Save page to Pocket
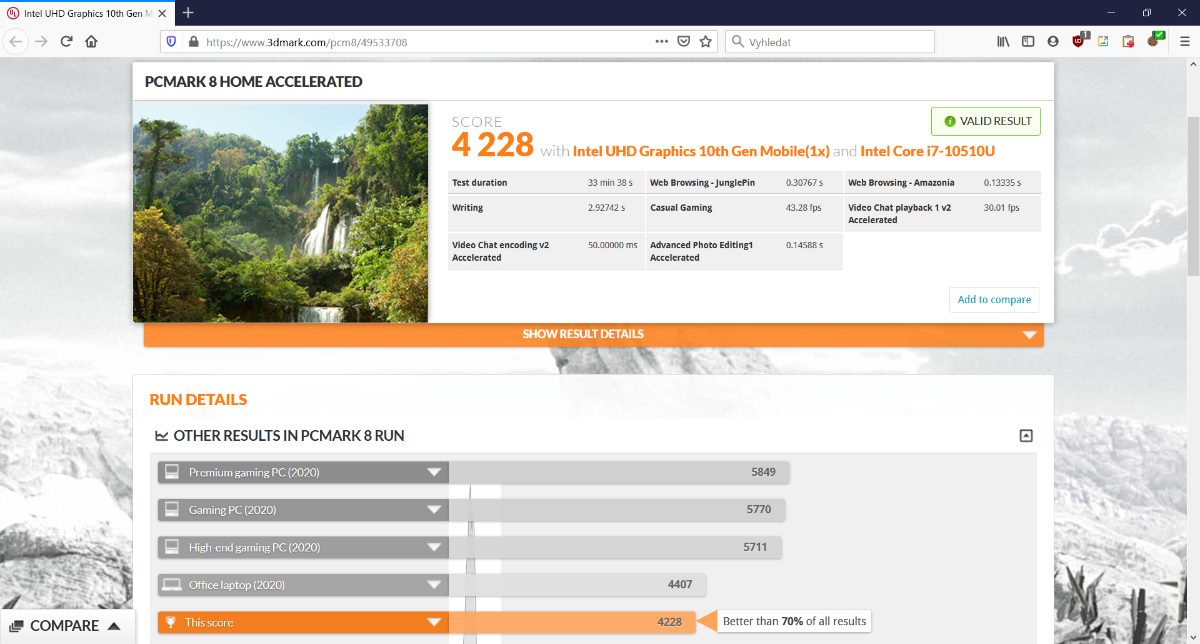The height and width of the screenshot is (644, 1200). coord(684,42)
